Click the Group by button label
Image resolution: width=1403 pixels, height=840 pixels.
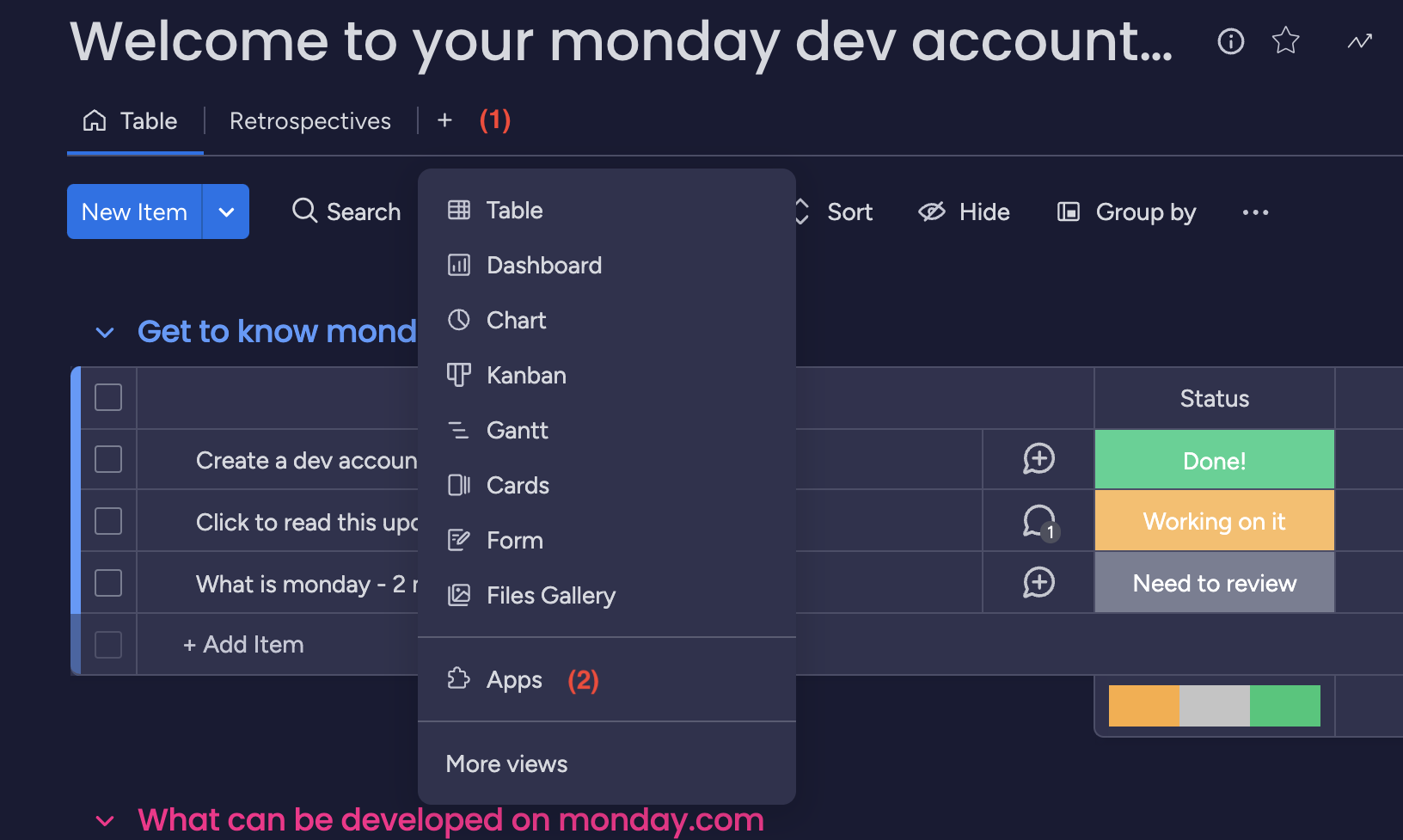(1146, 212)
